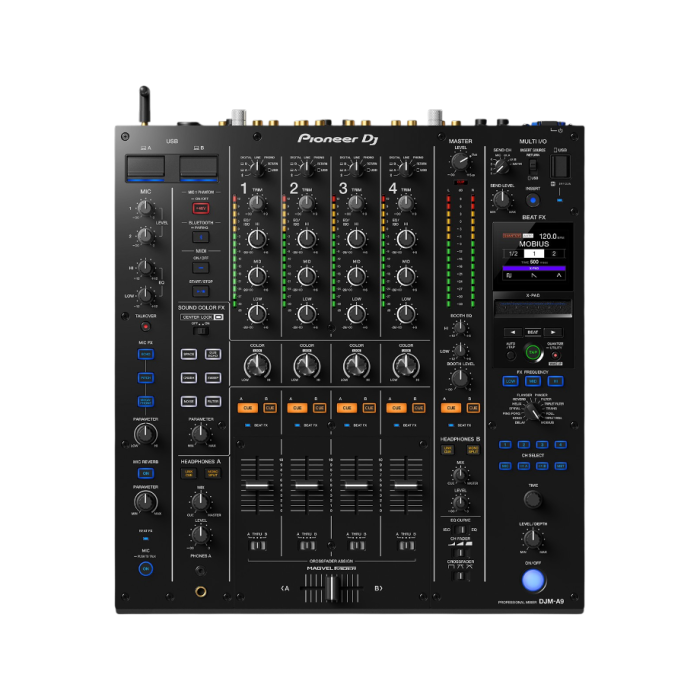Flip the Insert Source Return/USB switch
Viewport: 700px width, 700px height.
pos(532,166)
